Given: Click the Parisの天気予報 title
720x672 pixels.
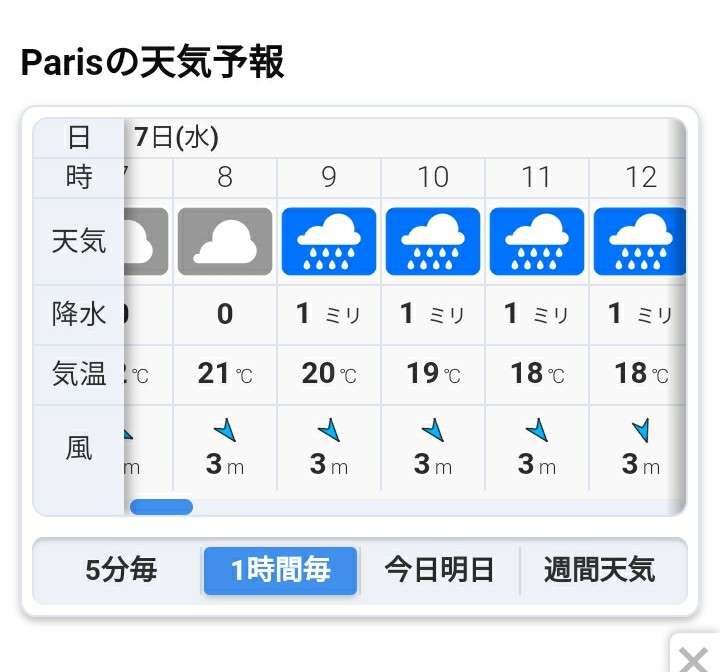Looking at the screenshot, I should click(x=152, y=62).
